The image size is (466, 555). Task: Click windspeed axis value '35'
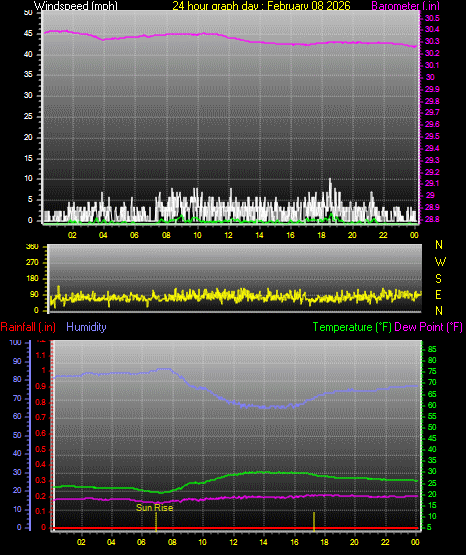click(28, 75)
